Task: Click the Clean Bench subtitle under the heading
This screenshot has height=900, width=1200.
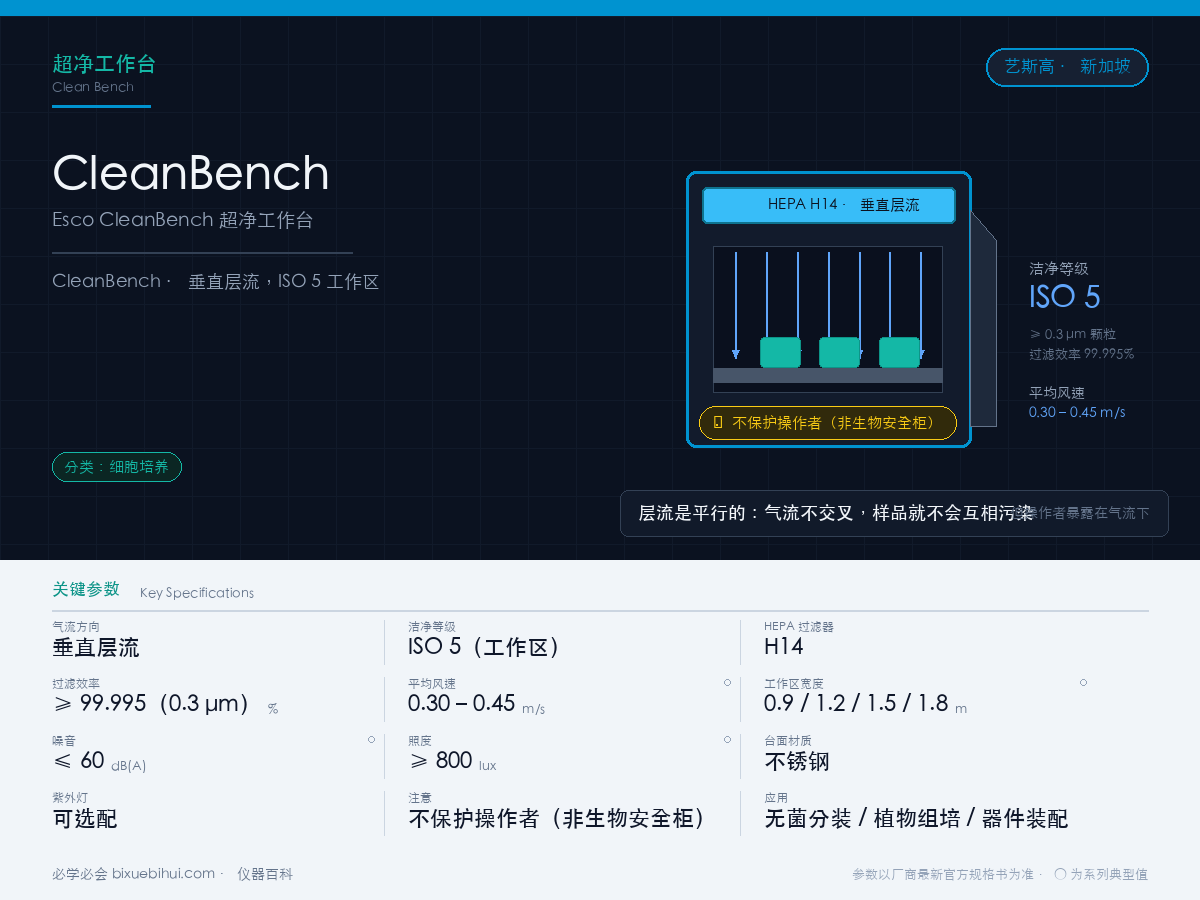Action: [93, 87]
